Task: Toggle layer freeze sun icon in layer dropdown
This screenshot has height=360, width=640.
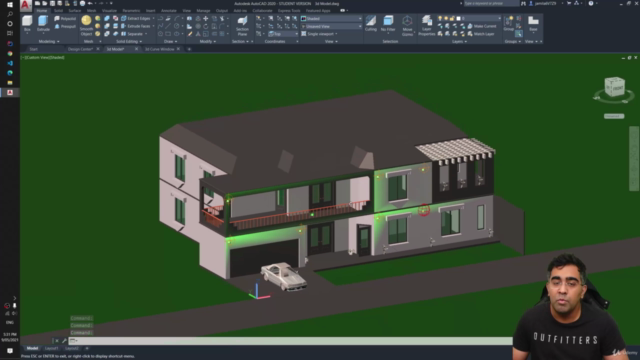Action: point(446,18)
